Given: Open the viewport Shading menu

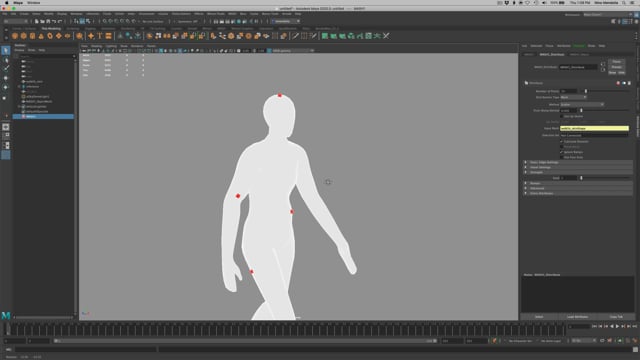Looking at the screenshot, I should point(96,46).
